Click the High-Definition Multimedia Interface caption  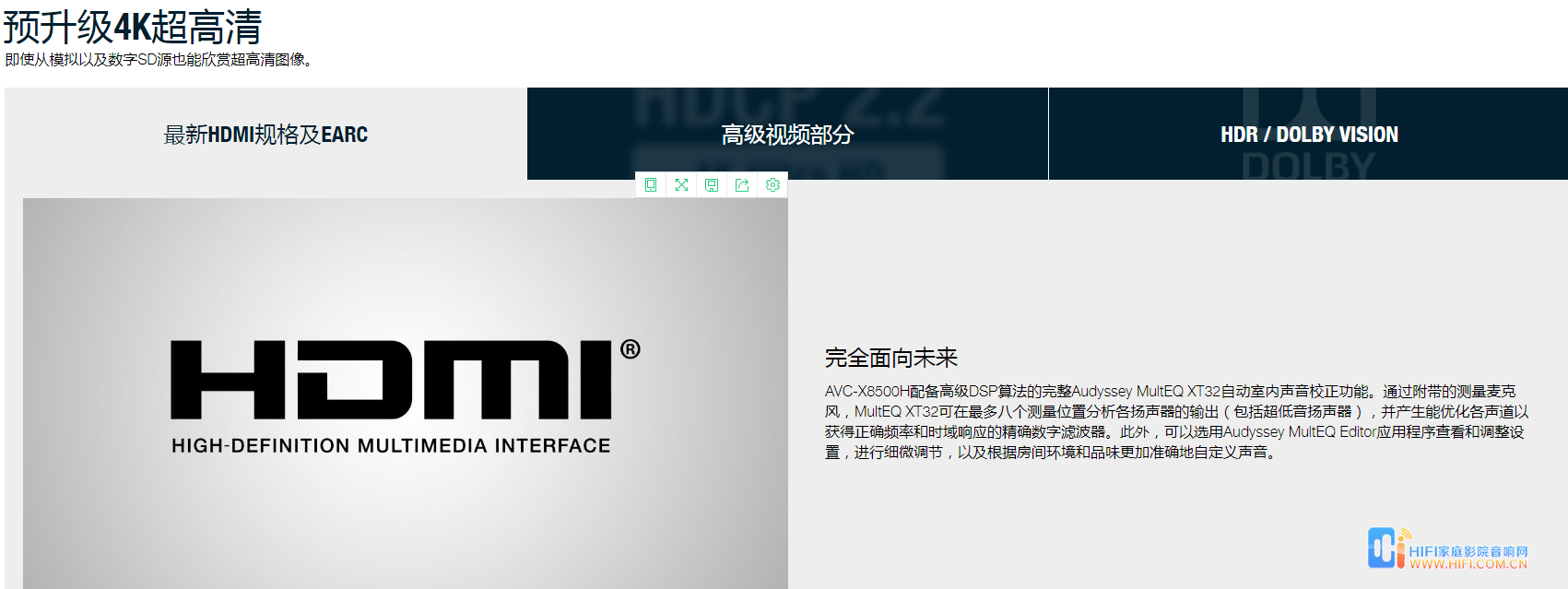(391, 446)
